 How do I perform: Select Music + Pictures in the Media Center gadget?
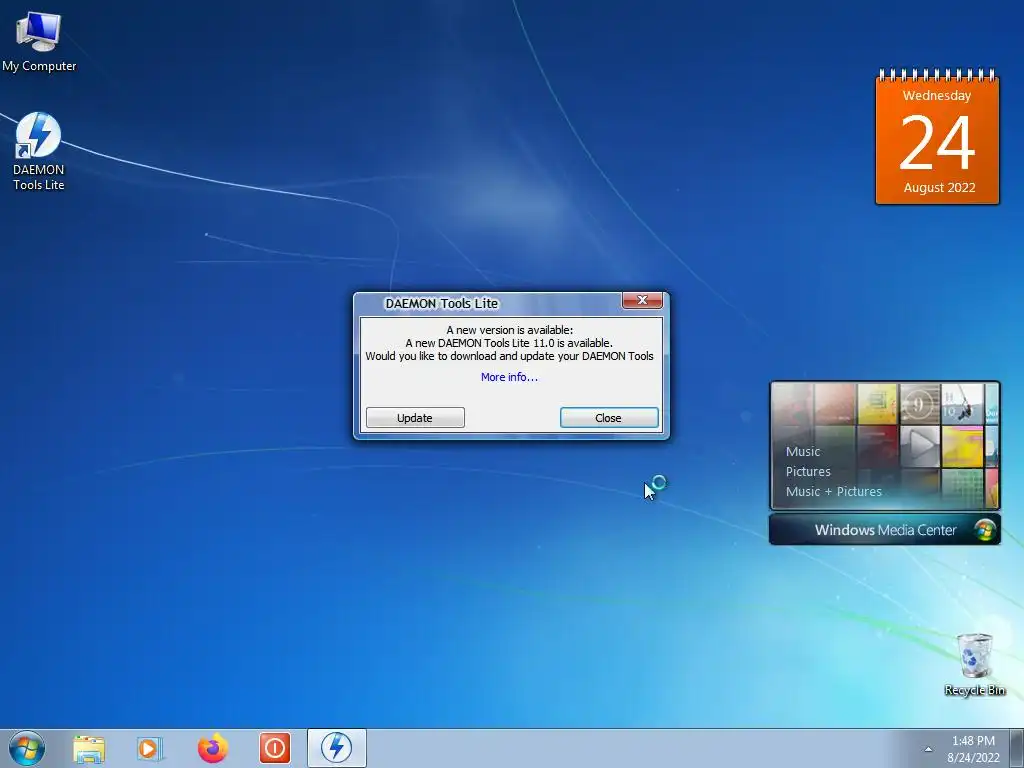833,492
